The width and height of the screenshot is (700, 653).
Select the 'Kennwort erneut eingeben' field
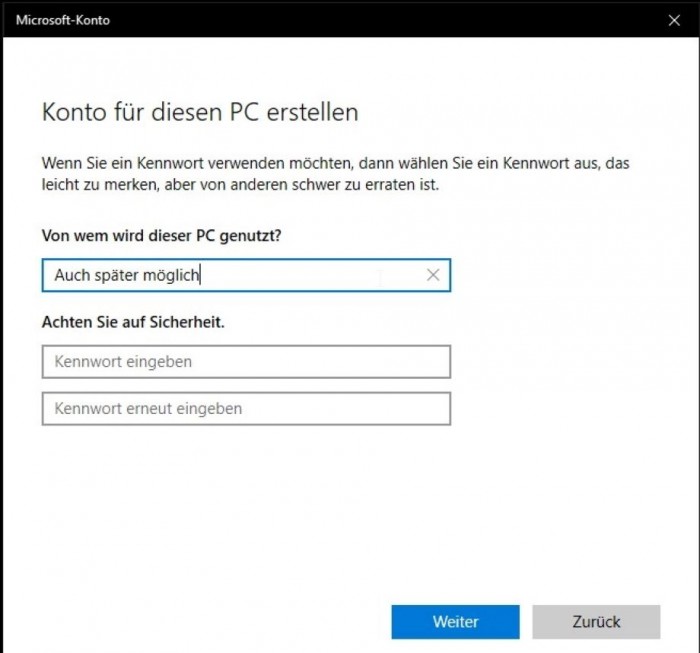pyautogui.click(x=246, y=408)
